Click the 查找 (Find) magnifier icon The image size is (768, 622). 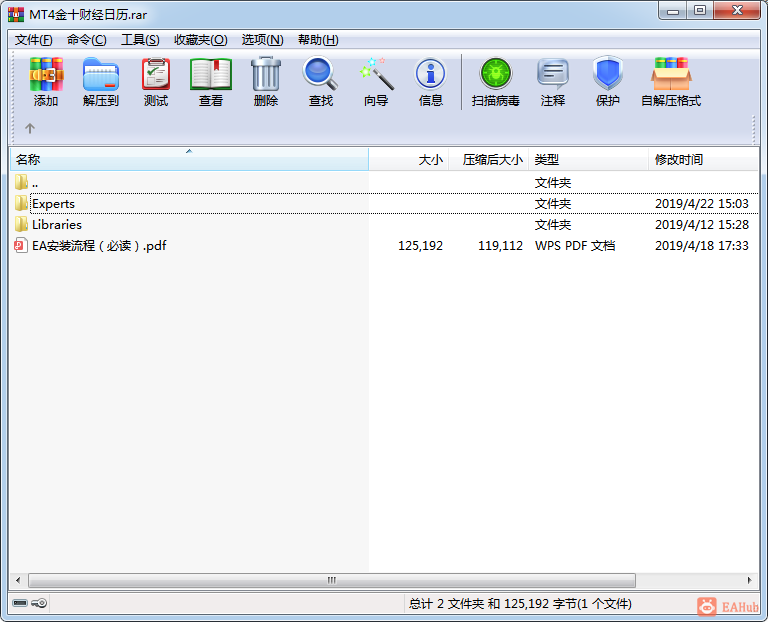coord(320,74)
